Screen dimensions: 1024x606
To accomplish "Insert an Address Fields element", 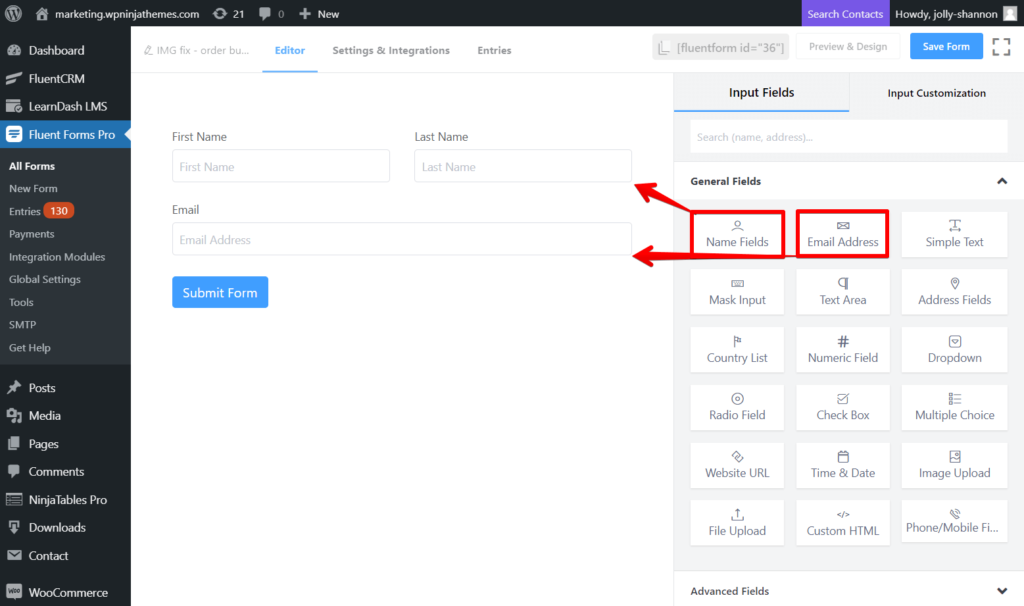I will click(954, 291).
